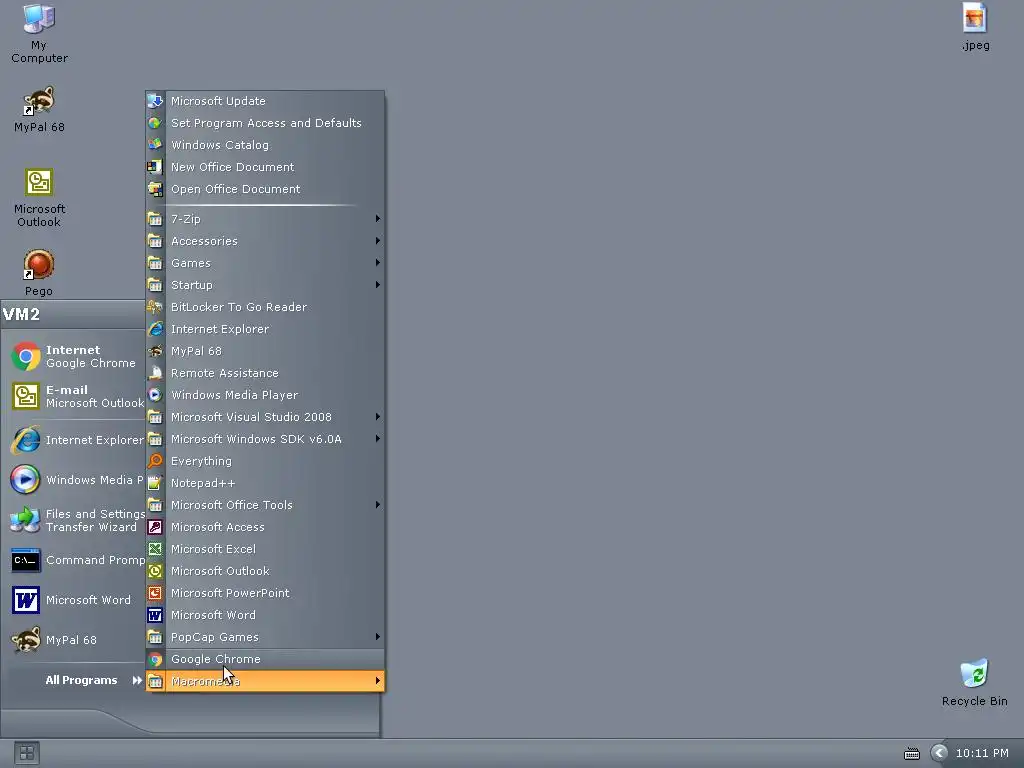Image resolution: width=1024 pixels, height=768 pixels.
Task: Expand PopCap Games submenu
Action: 264,637
